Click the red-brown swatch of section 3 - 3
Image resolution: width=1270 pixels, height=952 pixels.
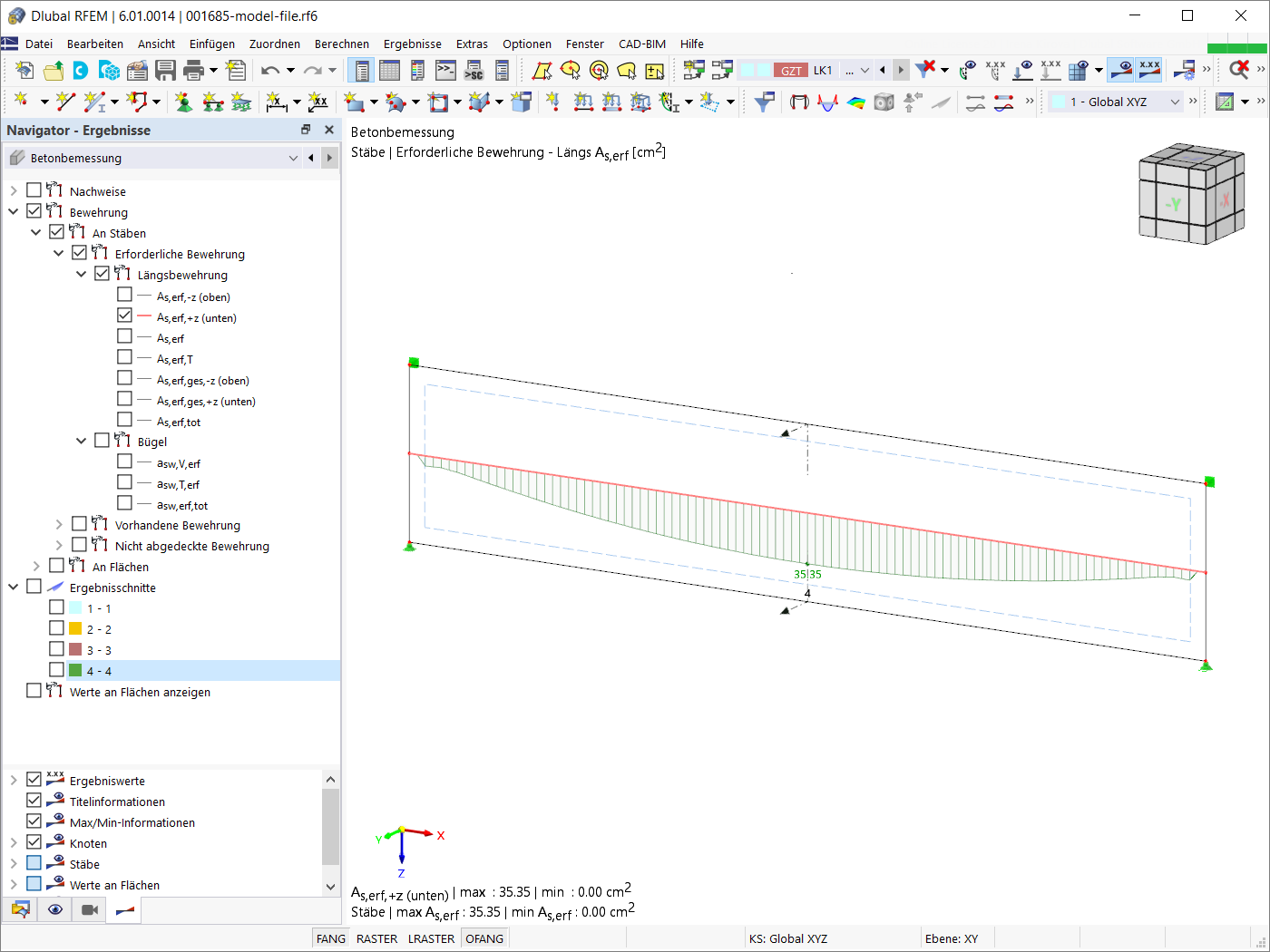pos(75,649)
